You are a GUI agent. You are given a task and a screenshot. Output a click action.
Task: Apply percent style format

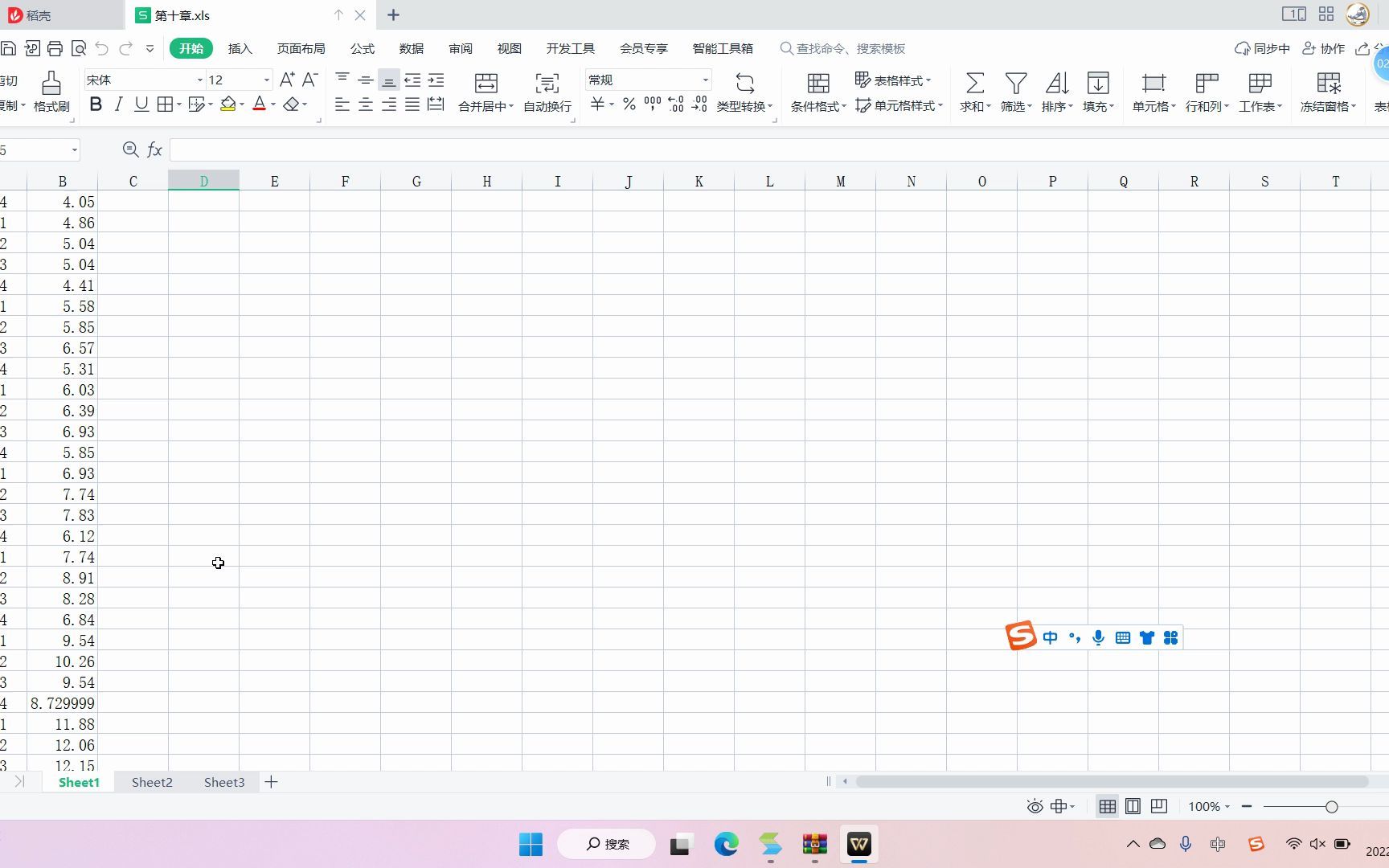point(629,104)
